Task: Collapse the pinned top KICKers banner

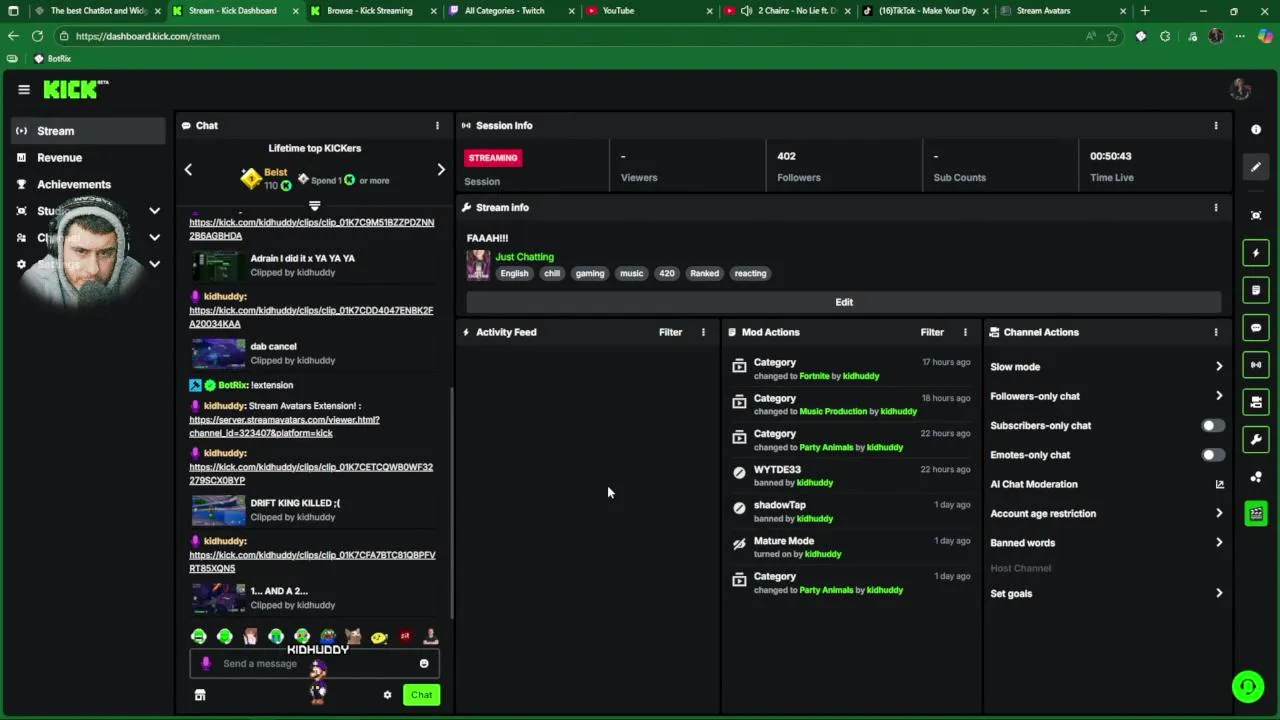Action: 314,206
